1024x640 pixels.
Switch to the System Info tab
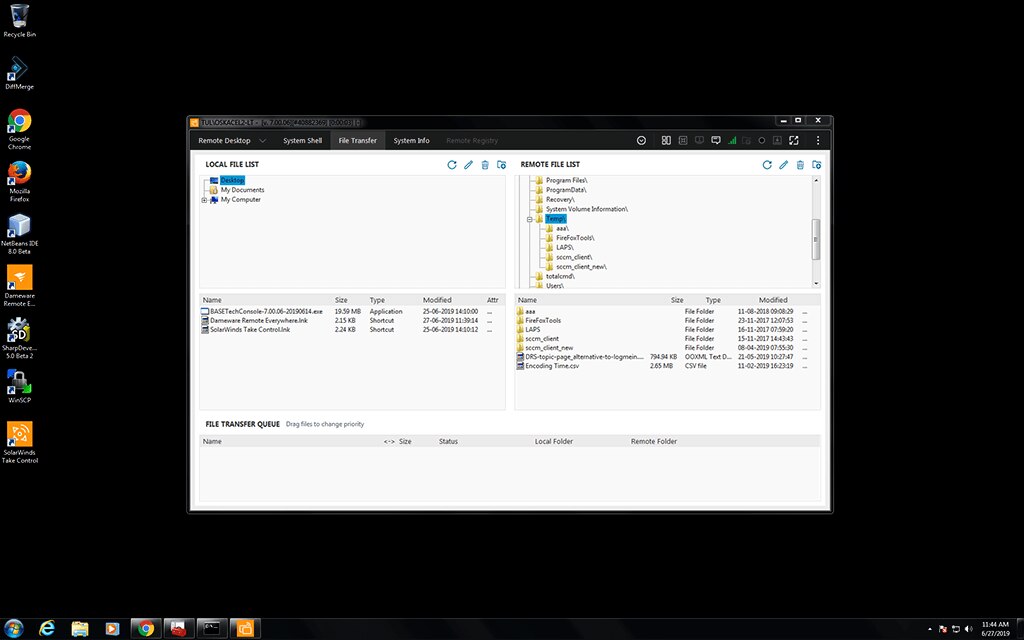411,140
